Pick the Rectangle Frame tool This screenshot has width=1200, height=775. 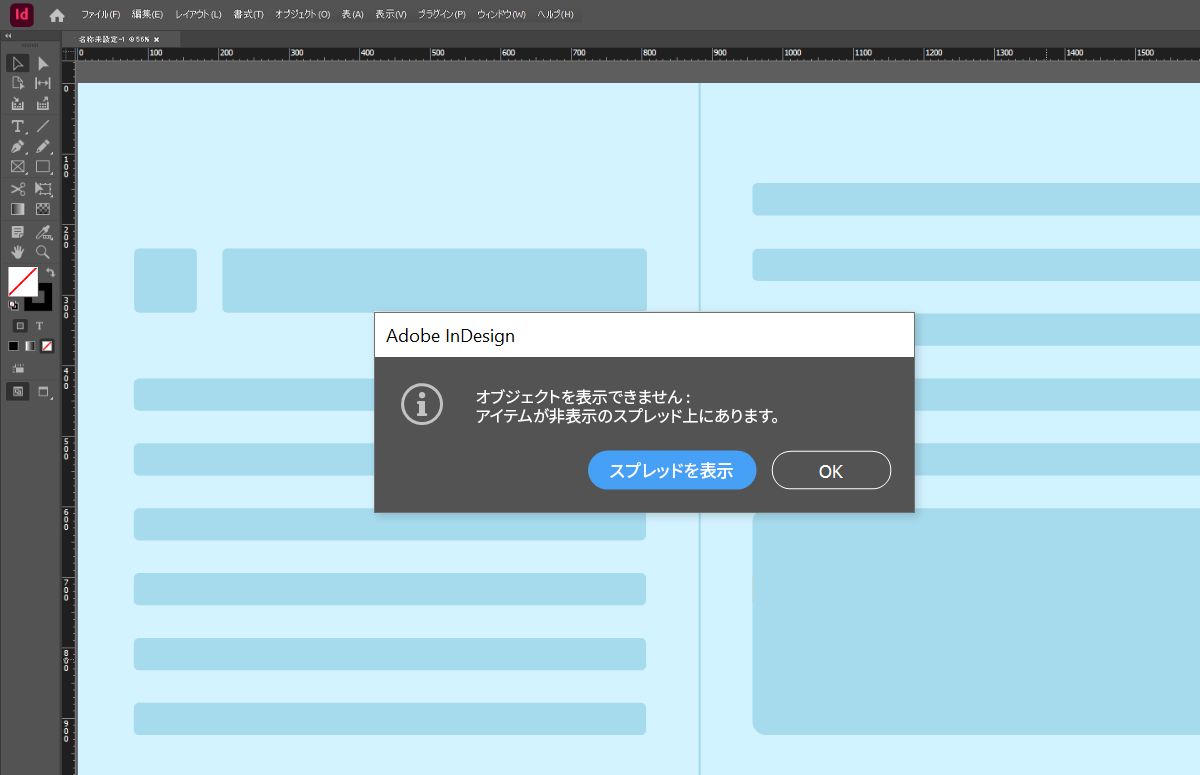(18, 167)
